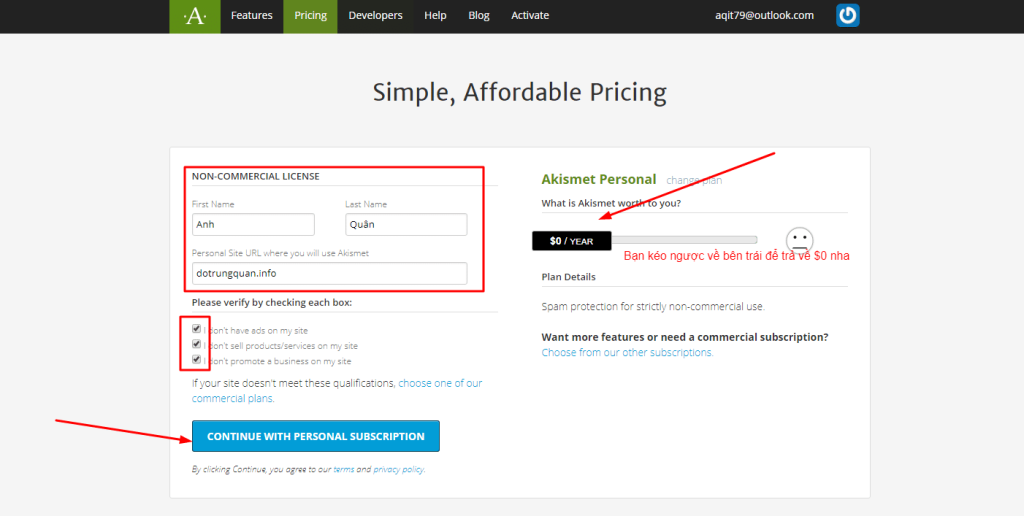Open the Features menu item
This screenshot has width=1024, height=516.
pos(252,16)
